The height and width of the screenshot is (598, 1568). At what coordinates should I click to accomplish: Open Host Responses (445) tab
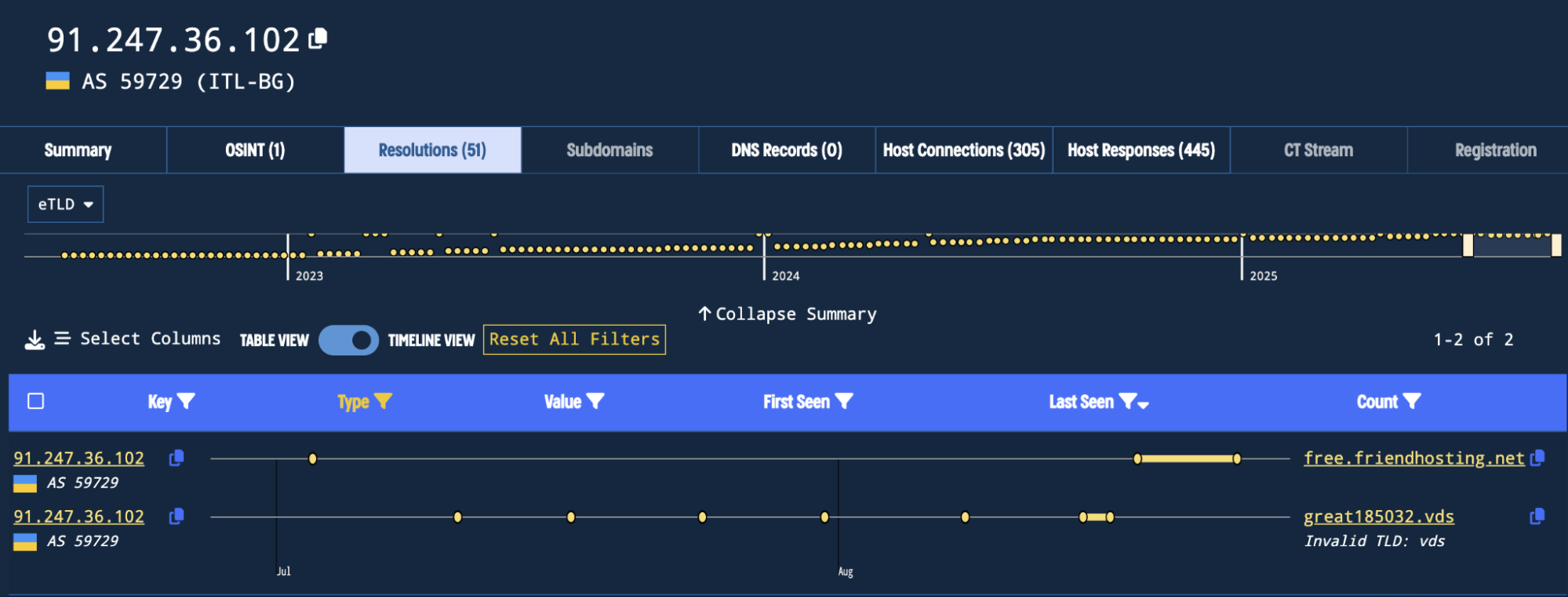point(1141,150)
